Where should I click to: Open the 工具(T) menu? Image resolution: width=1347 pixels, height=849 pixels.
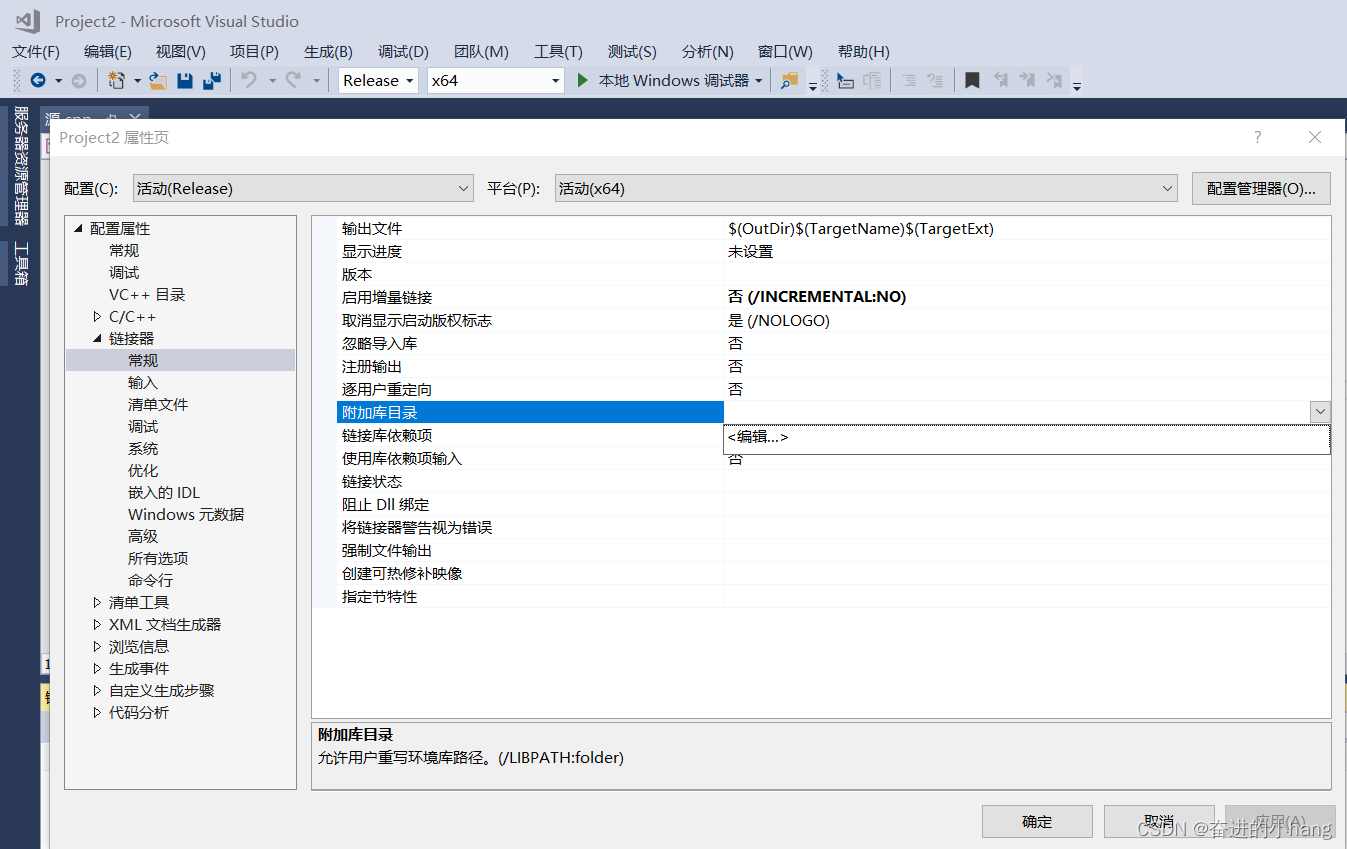click(558, 52)
